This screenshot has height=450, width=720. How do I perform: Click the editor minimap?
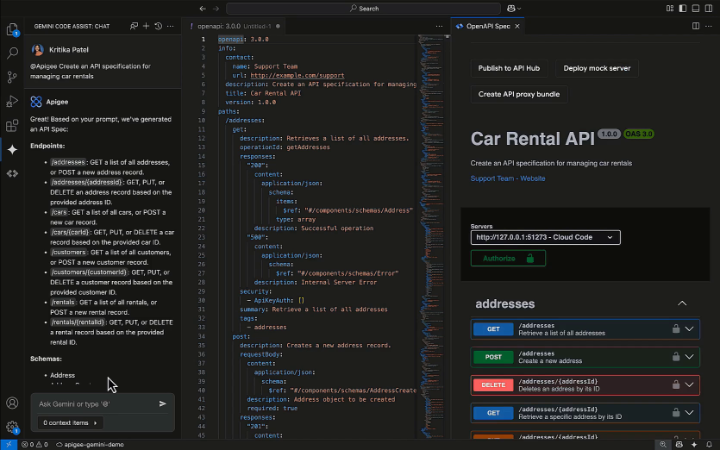tap(430, 236)
